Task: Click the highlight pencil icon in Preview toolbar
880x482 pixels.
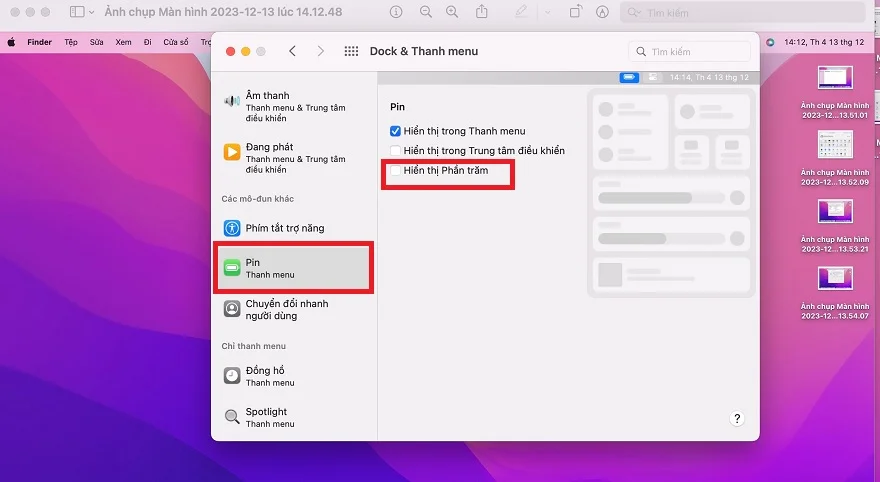Action: 521,12
